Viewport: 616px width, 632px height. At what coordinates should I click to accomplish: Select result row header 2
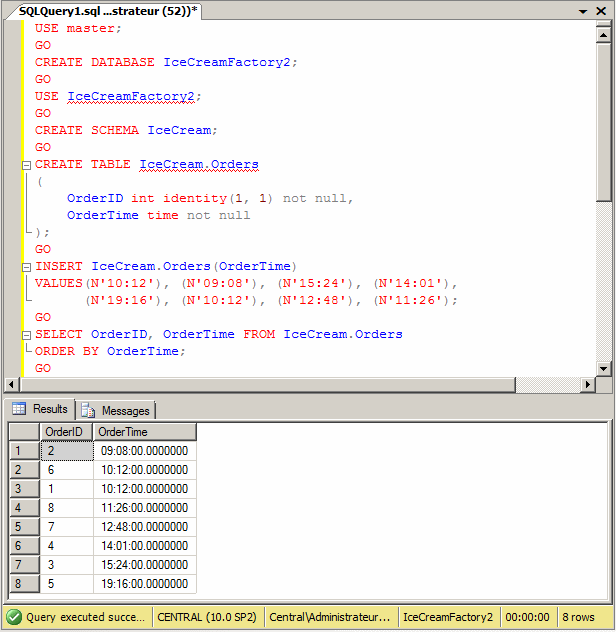point(24,470)
